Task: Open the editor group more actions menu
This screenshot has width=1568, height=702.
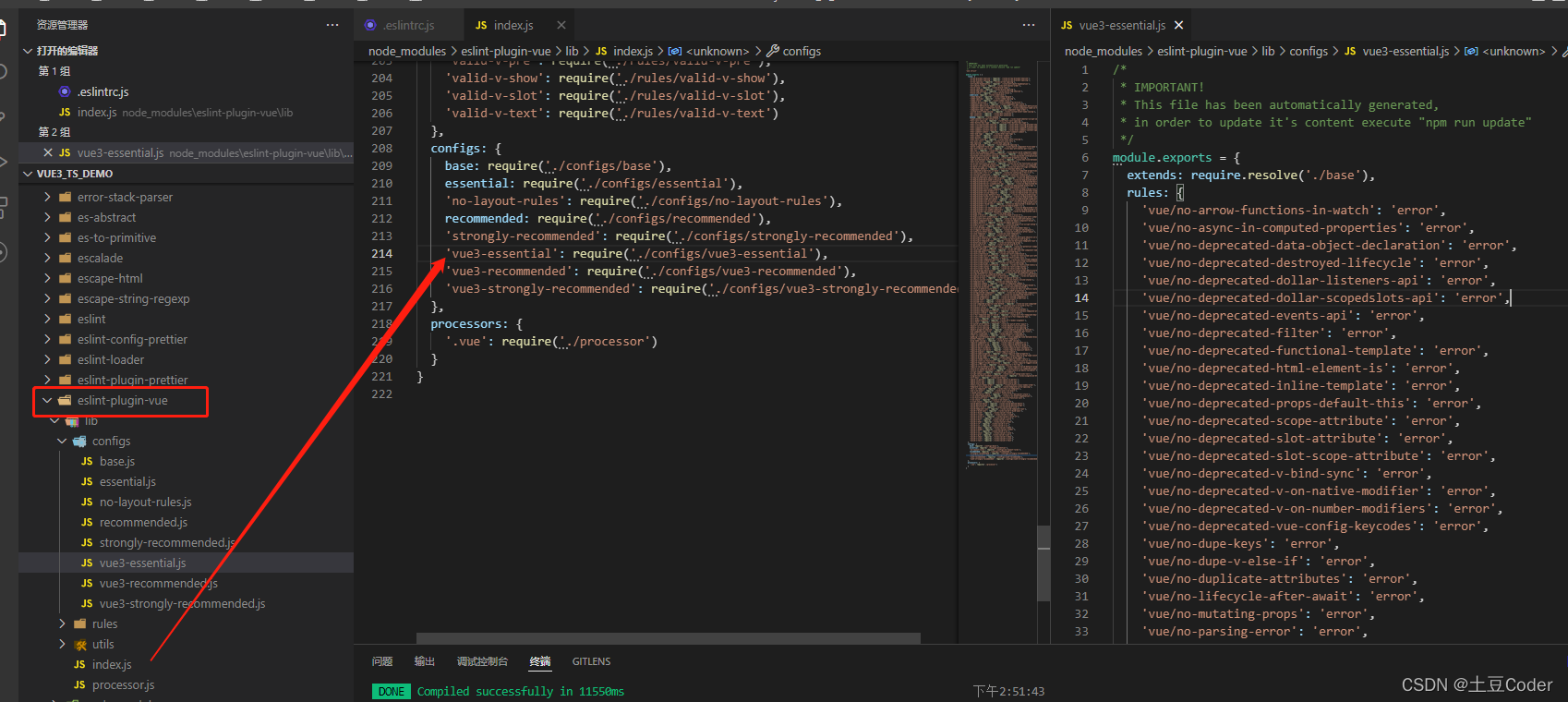Action: [x=1029, y=25]
